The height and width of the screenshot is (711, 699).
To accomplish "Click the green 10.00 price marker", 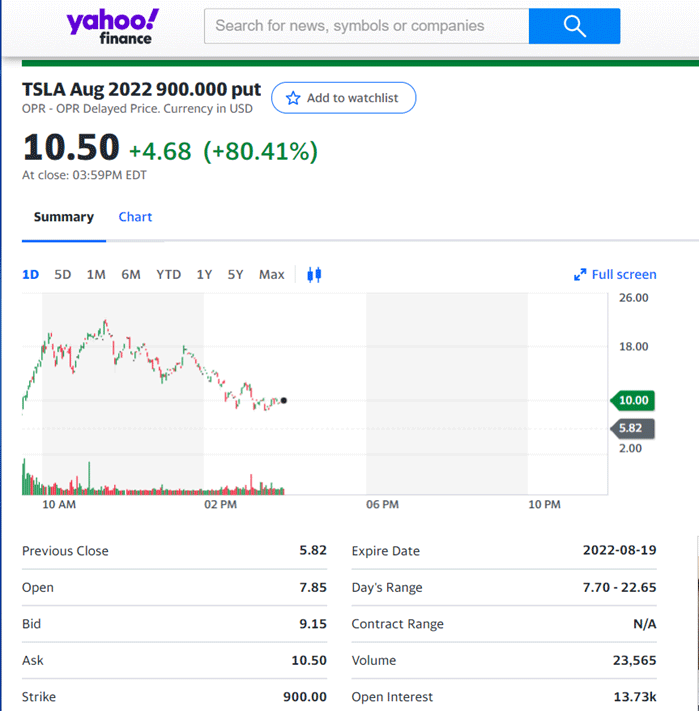I will [633, 400].
